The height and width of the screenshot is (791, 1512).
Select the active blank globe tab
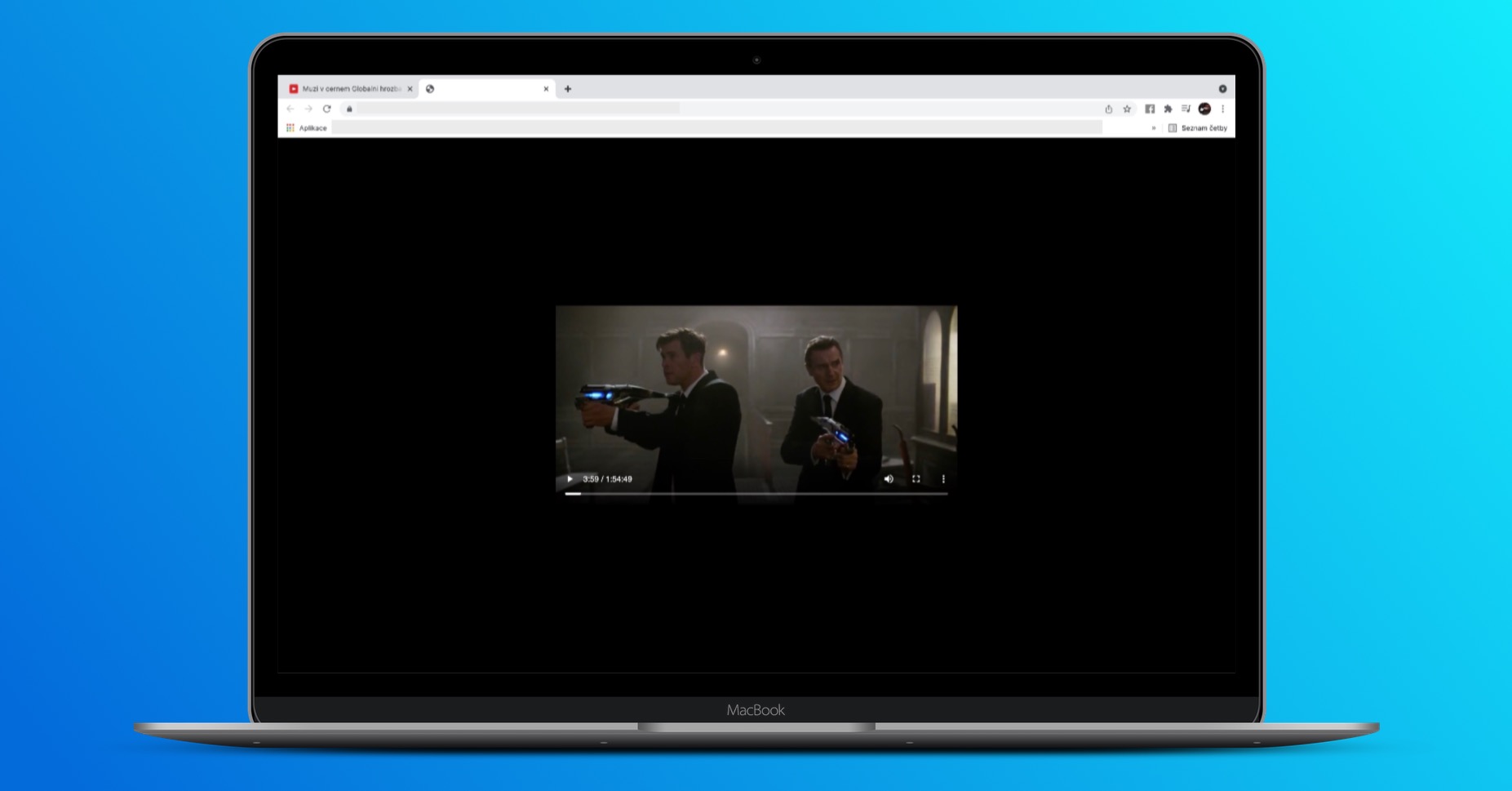[x=487, y=89]
